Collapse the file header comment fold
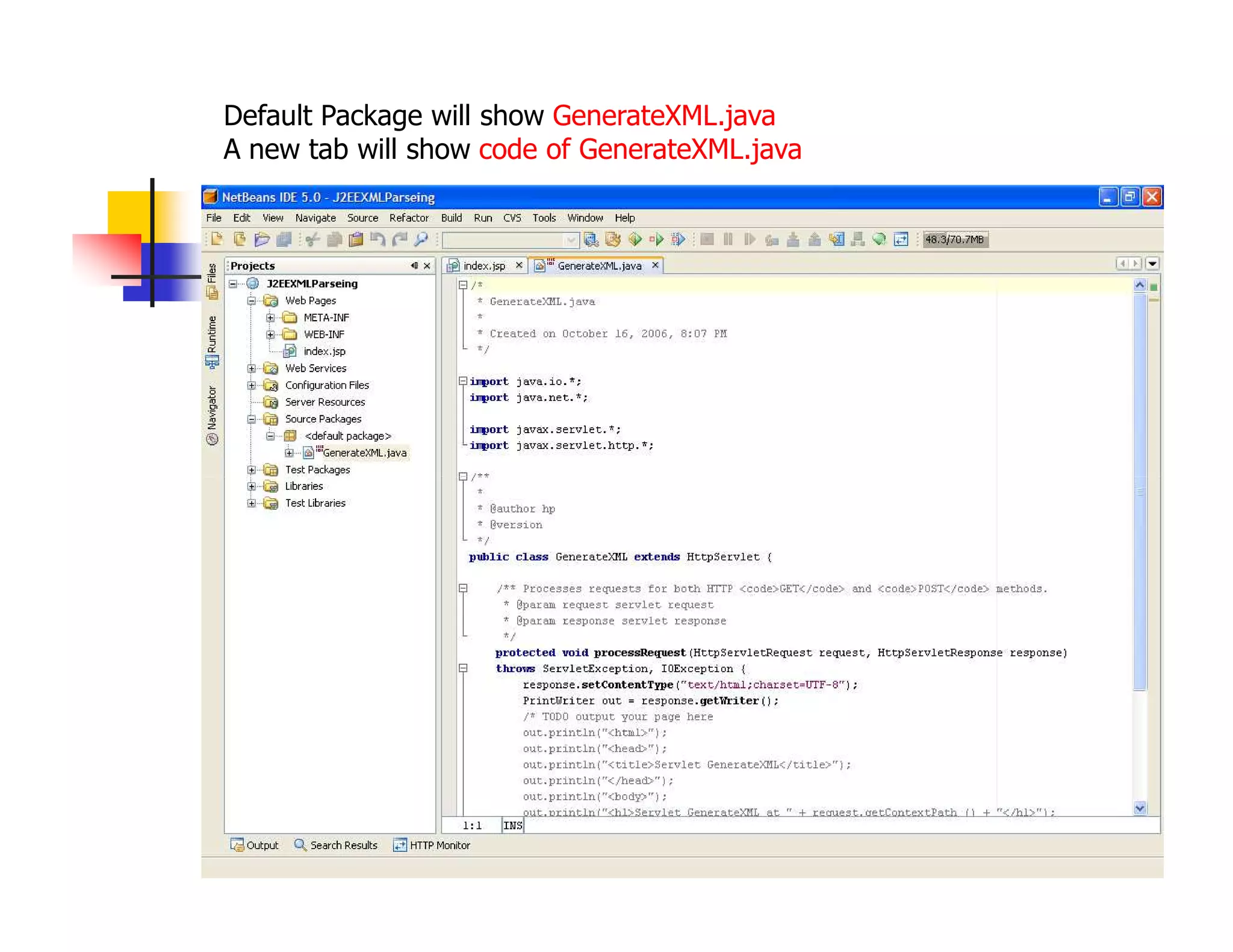Viewport: 1233px width, 952px height. pyautogui.click(x=463, y=285)
